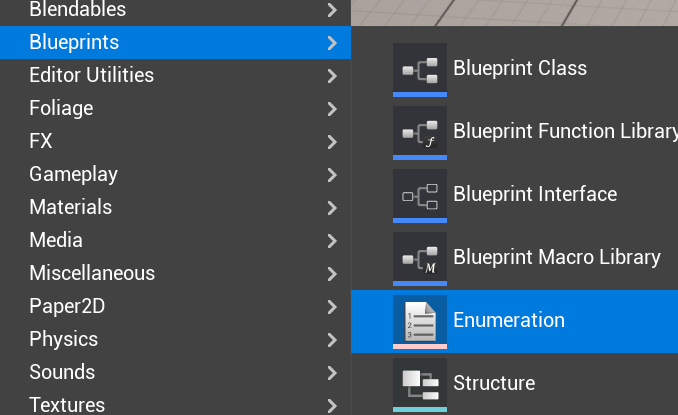
Task: Click the Enumeration list icon
Action: (x=420, y=320)
